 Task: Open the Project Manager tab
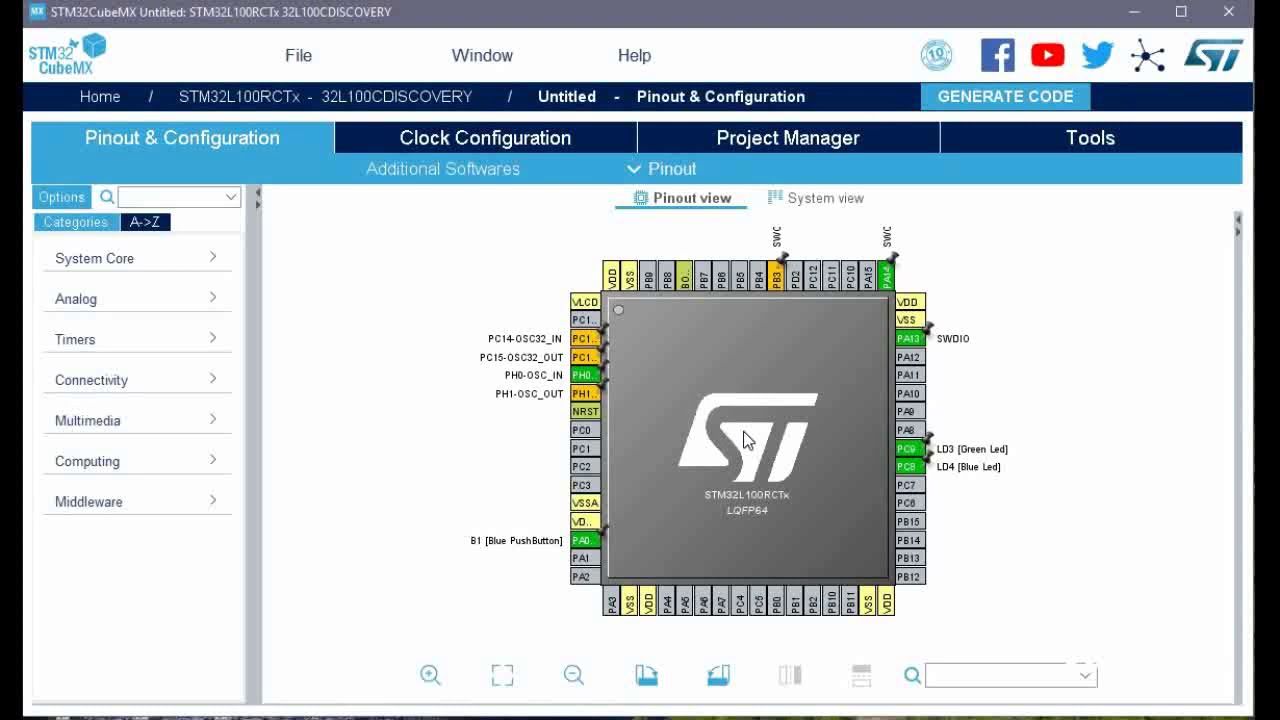coord(787,137)
